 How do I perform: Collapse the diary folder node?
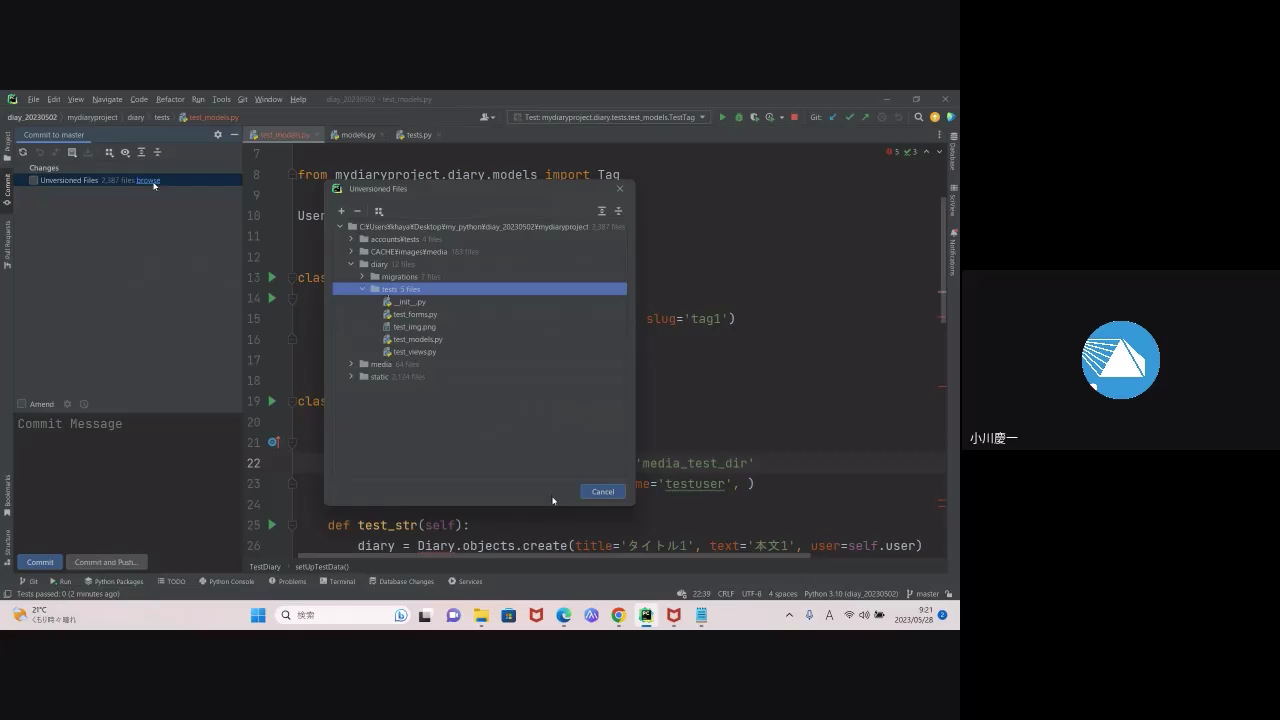(351, 264)
